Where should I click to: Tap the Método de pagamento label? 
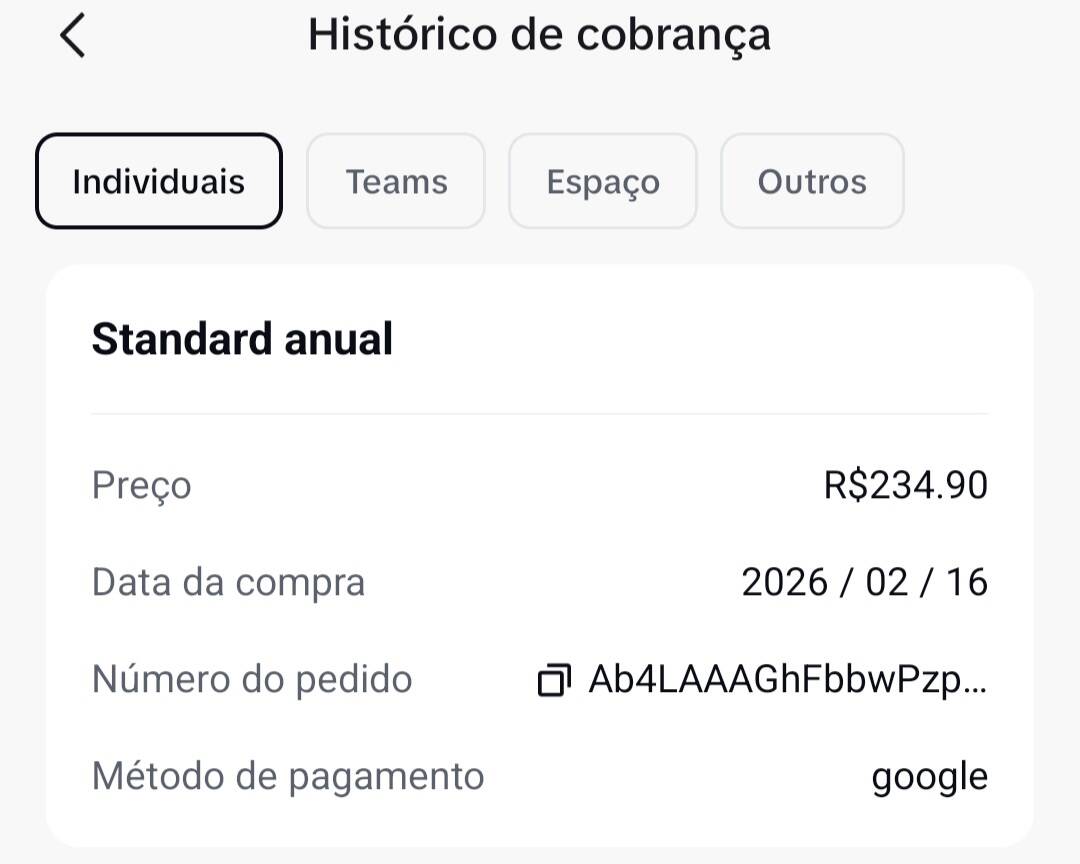click(x=288, y=776)
